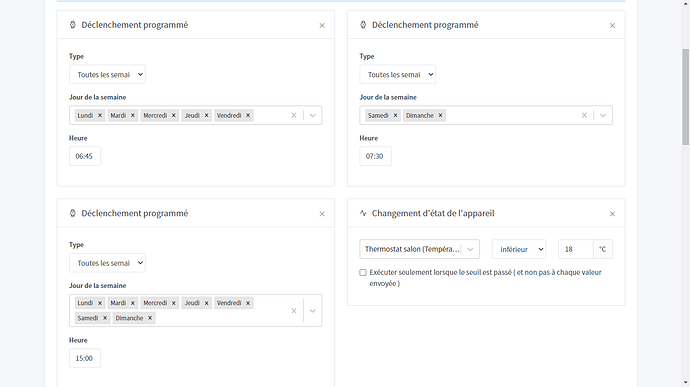Expand weekday list chevron in 06:45 trigger

pos(312,115)
